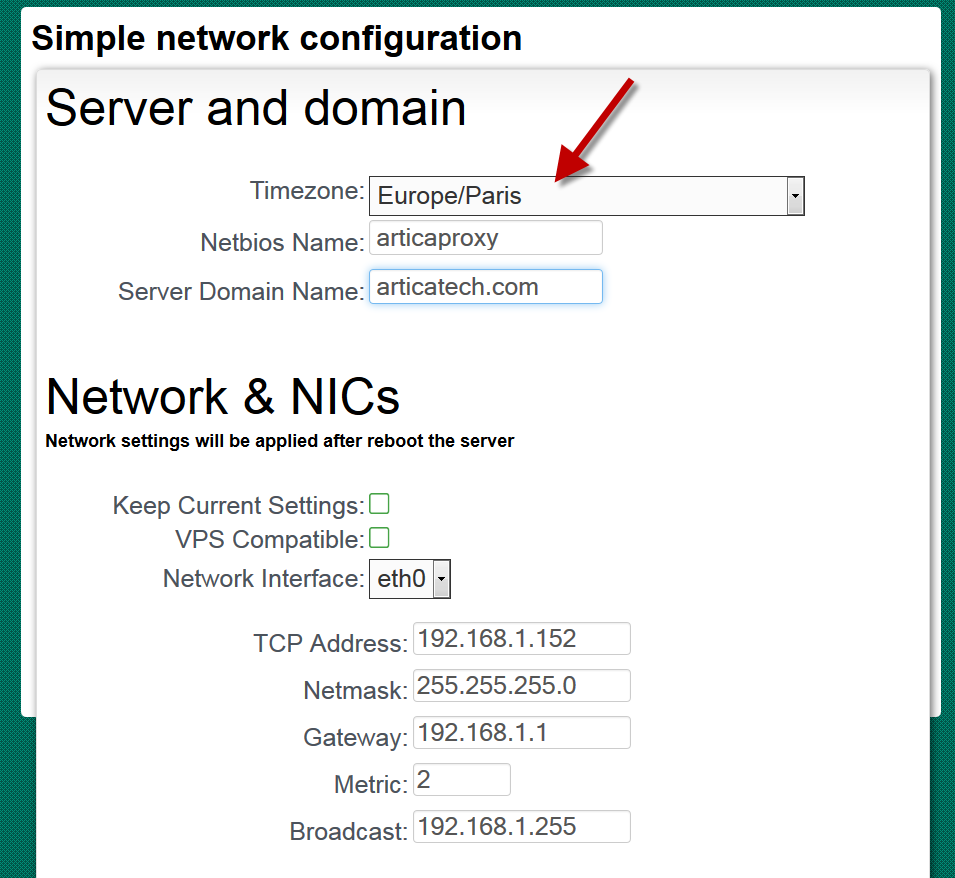Click the Broadcast field showing 192.168.1.255
Viewport: 955px width, 878px height.
(521, 827)
